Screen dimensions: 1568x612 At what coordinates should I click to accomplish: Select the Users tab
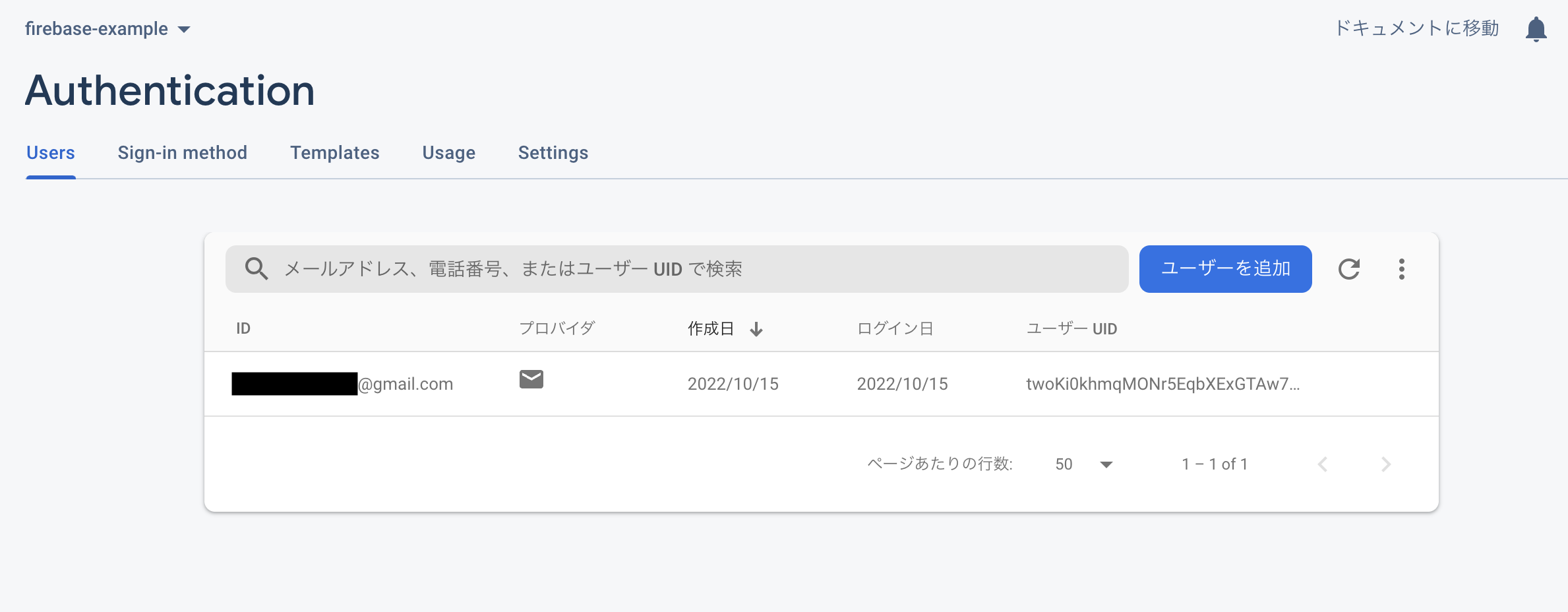[50, 152]
